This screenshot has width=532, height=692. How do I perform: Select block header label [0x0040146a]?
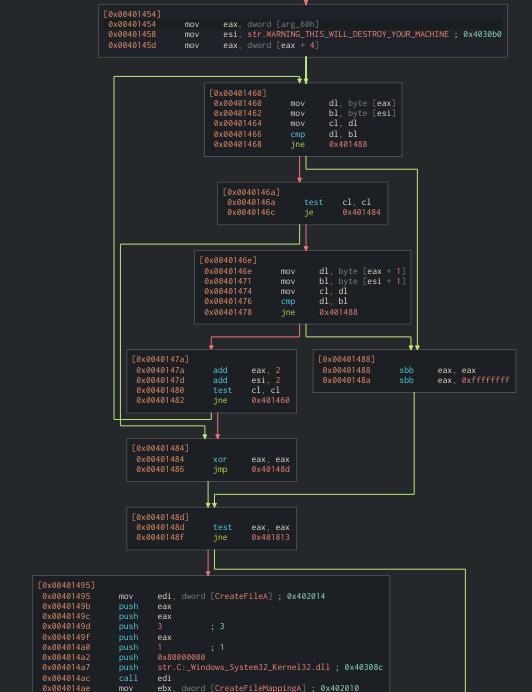point(251,192)
